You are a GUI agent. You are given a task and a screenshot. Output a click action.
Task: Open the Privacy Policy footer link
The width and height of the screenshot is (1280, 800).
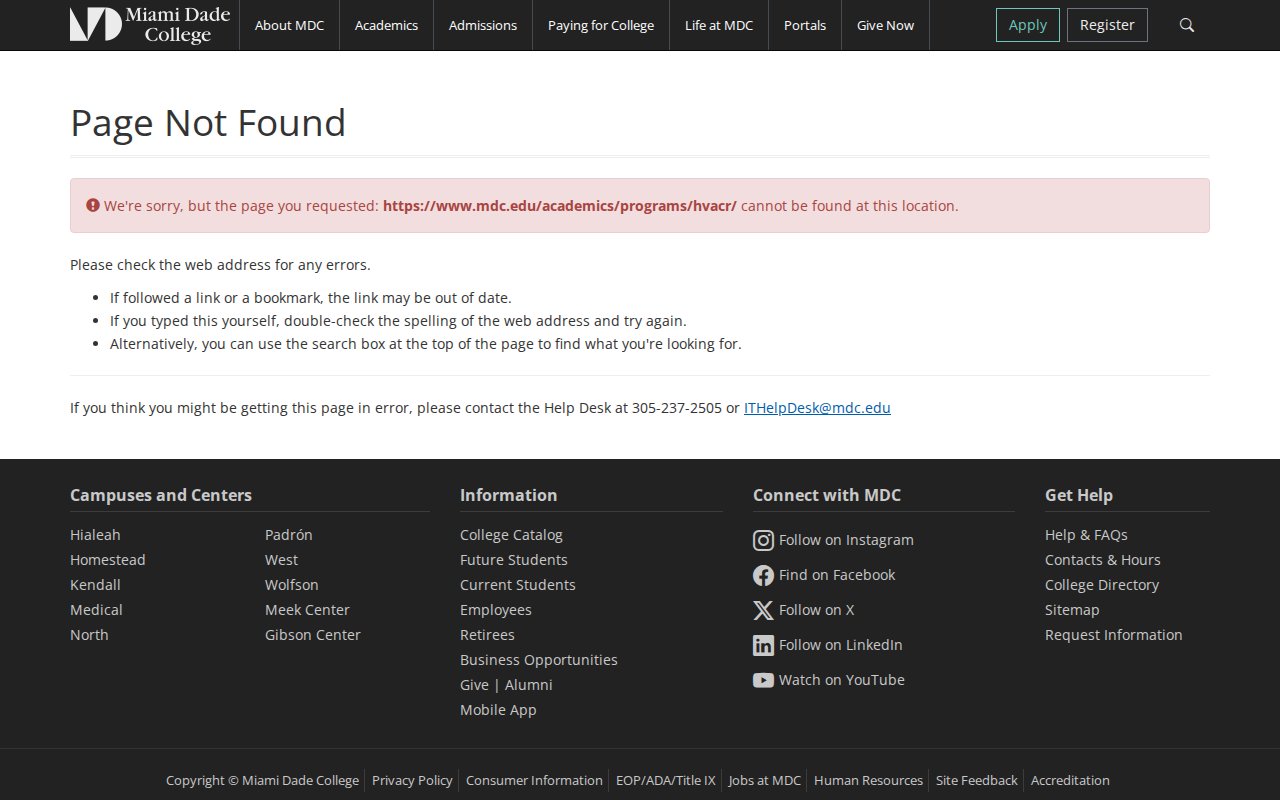[x=412, y=780]
